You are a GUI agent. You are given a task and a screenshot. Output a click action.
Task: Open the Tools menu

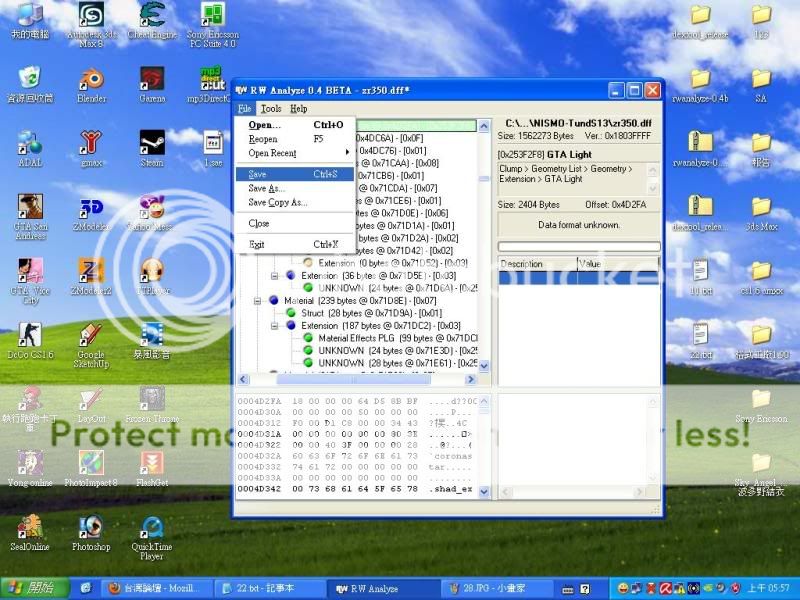[271, 108]
